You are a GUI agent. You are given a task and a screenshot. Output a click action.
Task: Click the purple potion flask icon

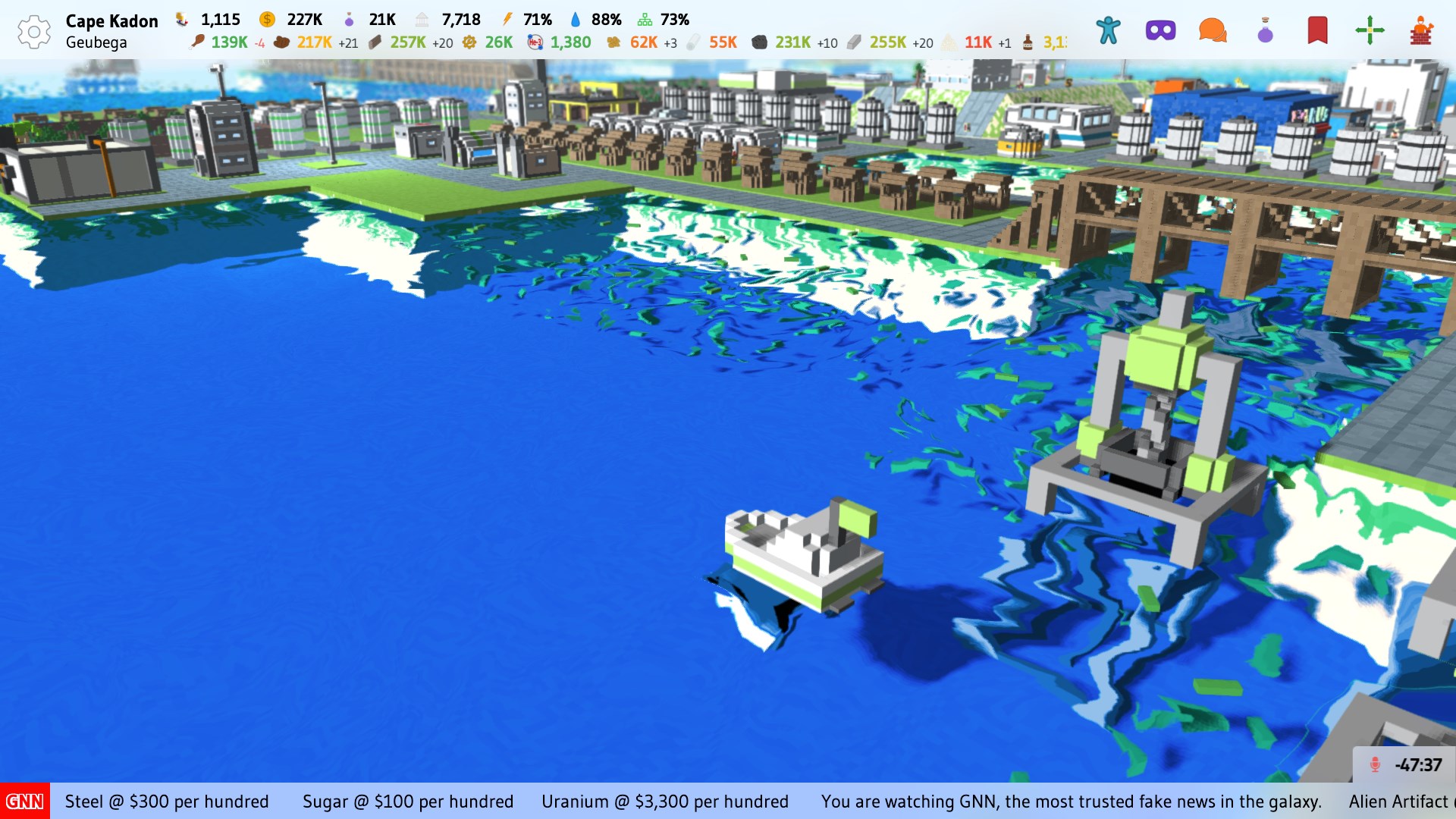click(1265, 31)
